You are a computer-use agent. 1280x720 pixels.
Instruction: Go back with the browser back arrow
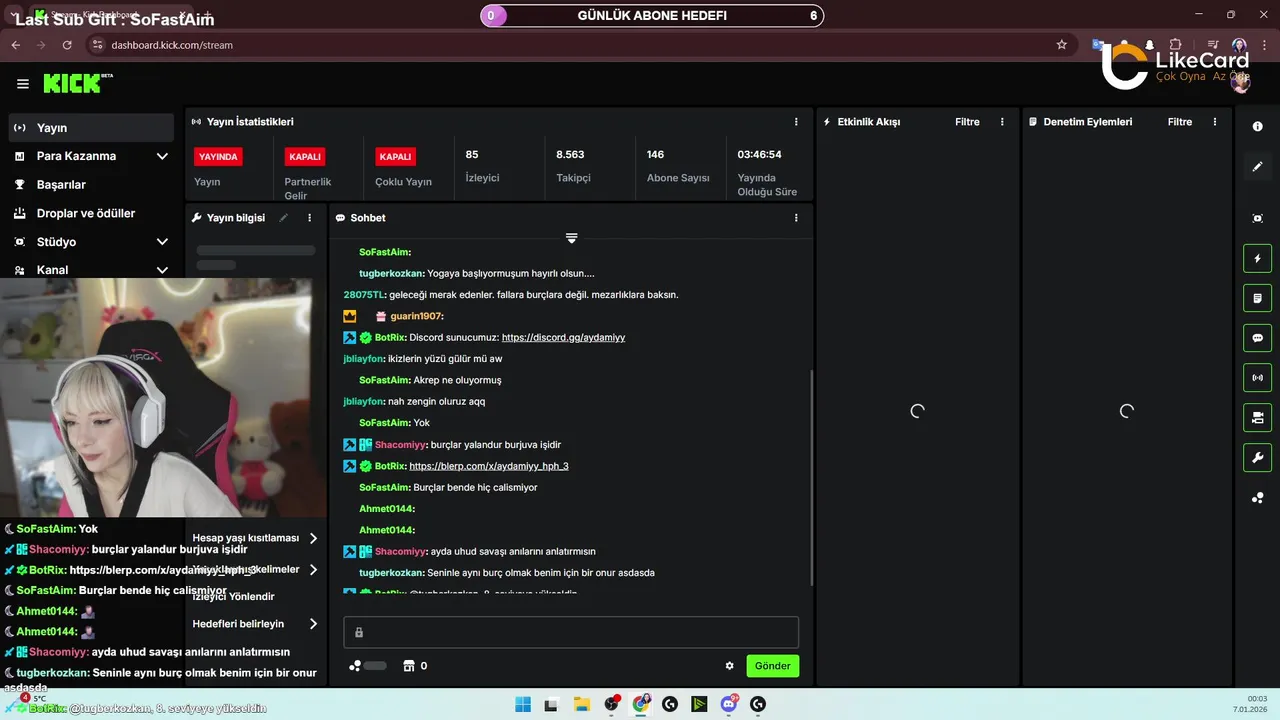pos(15,45)
